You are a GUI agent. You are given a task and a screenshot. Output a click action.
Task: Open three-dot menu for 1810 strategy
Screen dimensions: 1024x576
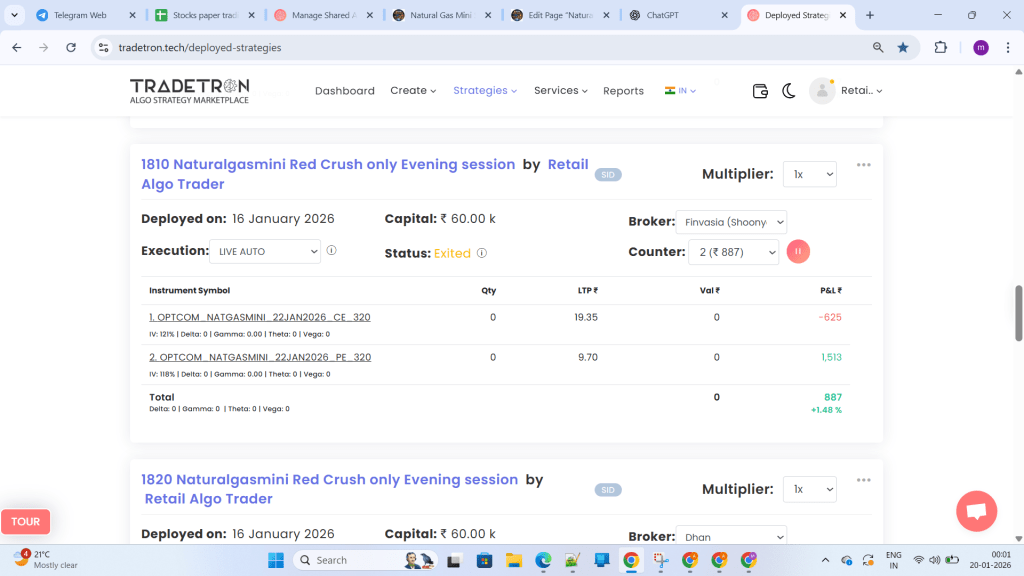[863, 165]
